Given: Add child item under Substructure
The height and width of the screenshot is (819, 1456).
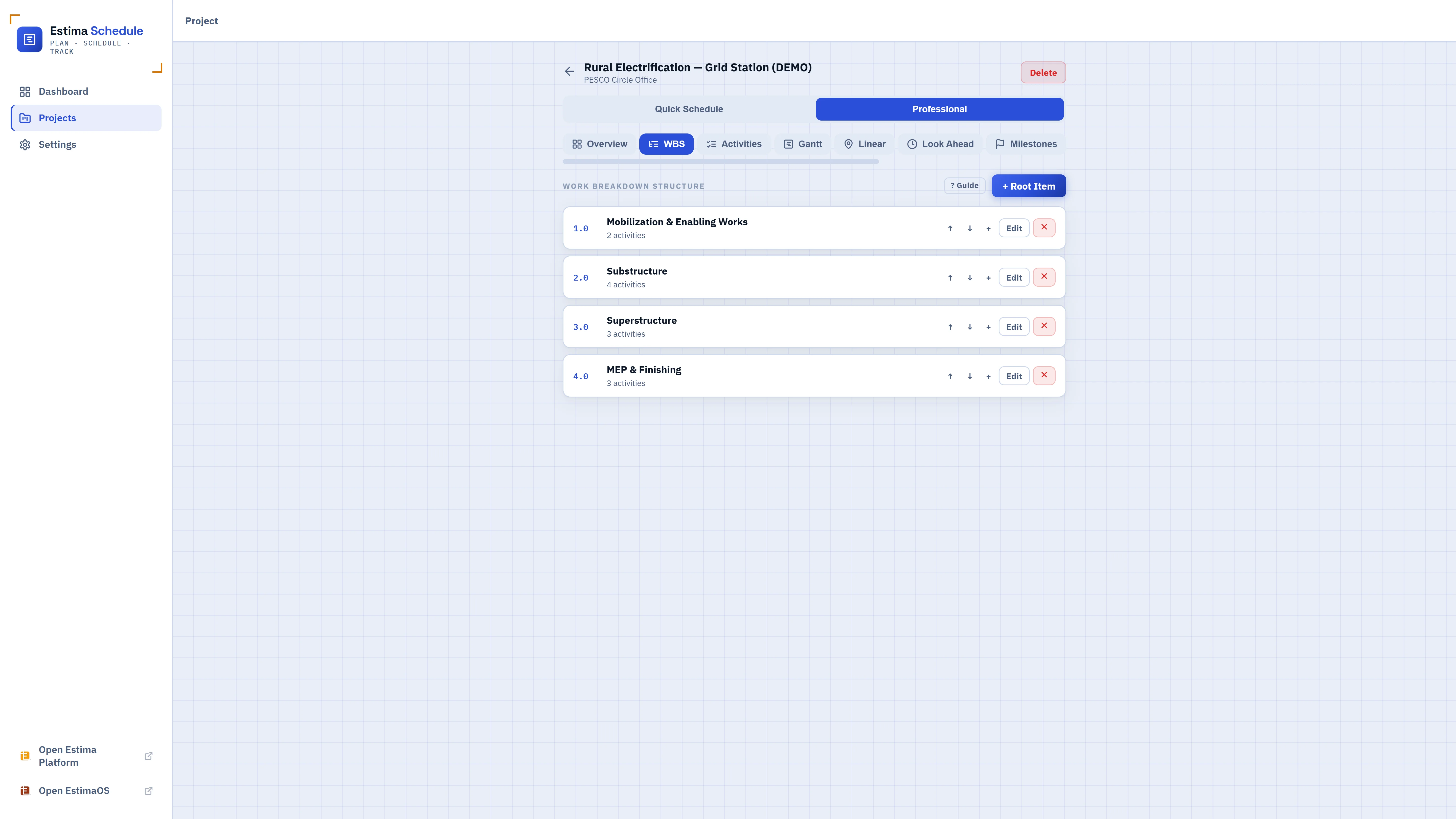Looking at the screenshot, I should pyautogui.click(x=988, y=278).
